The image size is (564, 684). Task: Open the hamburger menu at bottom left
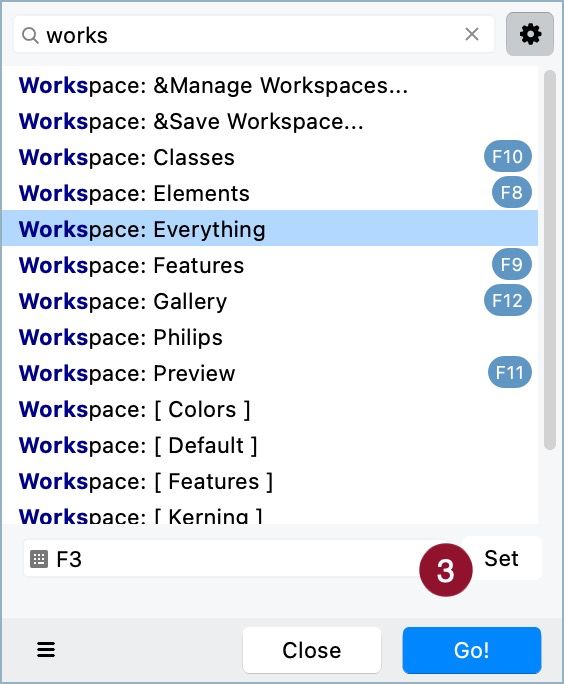46,650
